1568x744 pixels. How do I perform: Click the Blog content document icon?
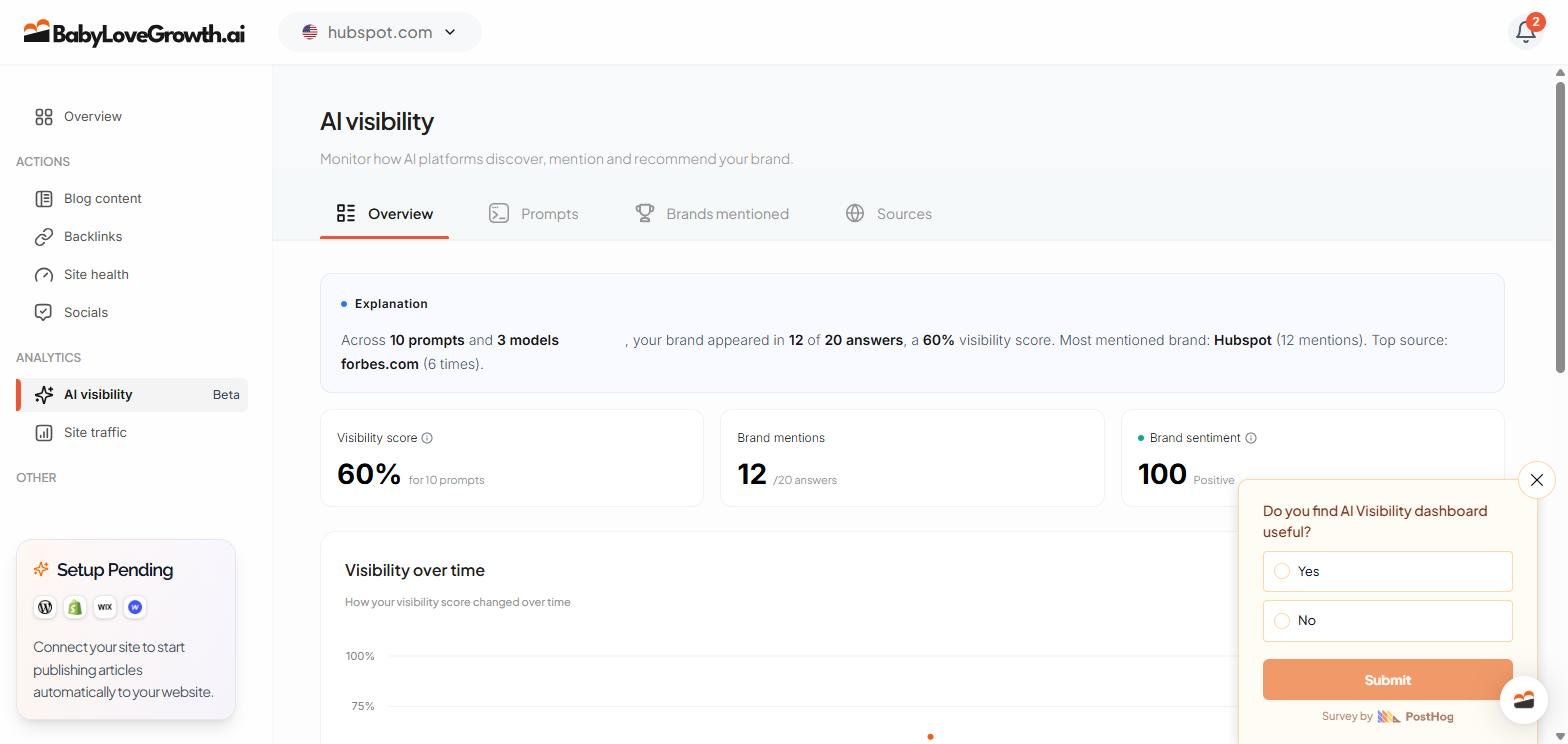click(x=44, y=199)
